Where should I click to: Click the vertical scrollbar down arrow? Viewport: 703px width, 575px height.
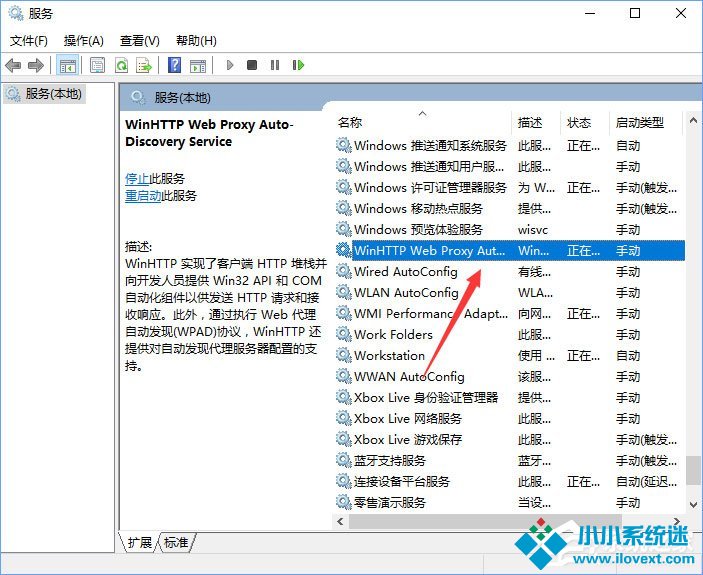(x=693, y=505)
